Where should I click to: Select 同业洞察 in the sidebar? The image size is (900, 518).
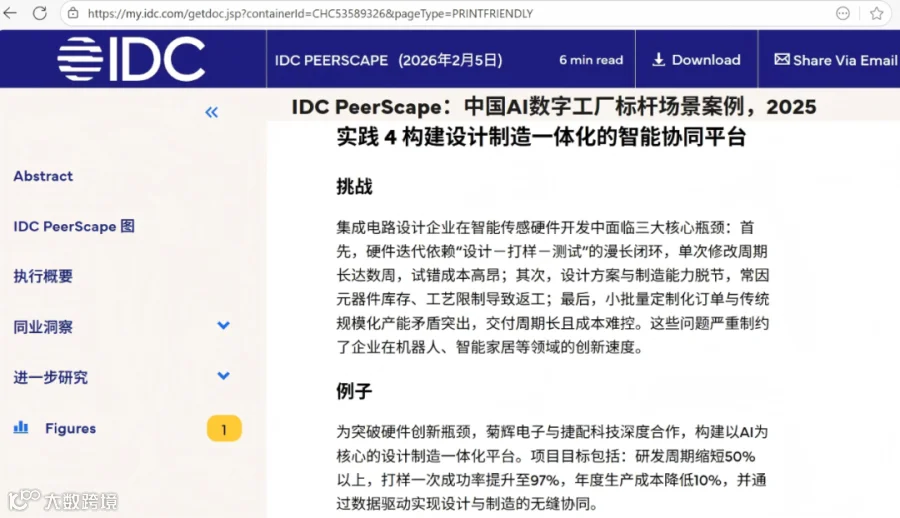coord(43,327)
